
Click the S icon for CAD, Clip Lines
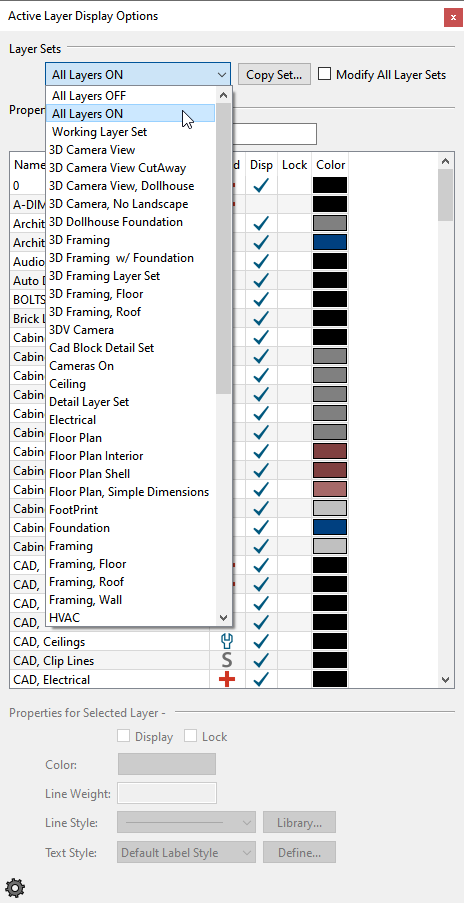[227, 660]
